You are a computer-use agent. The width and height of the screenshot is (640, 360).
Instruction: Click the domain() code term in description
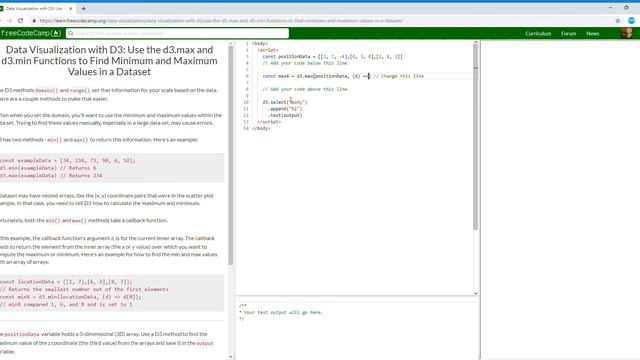(47, 90)
